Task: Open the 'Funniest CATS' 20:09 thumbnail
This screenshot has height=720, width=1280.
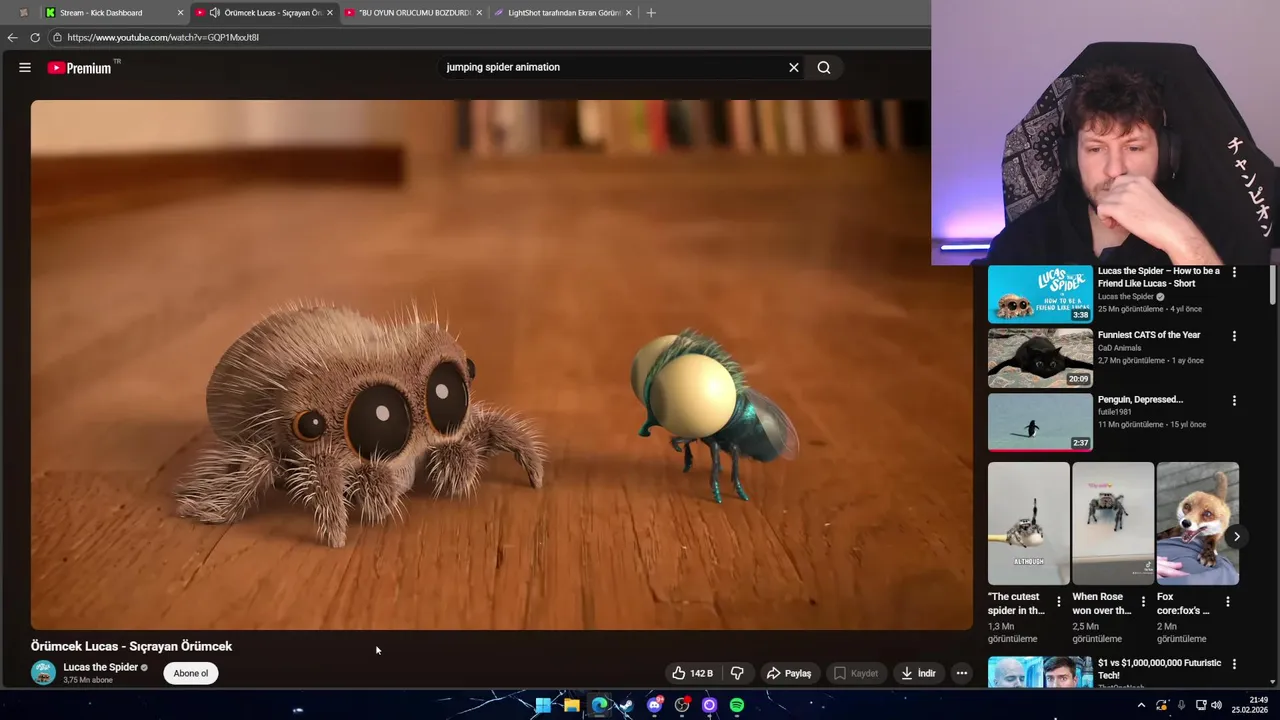Action: (x=1040, y=358)
